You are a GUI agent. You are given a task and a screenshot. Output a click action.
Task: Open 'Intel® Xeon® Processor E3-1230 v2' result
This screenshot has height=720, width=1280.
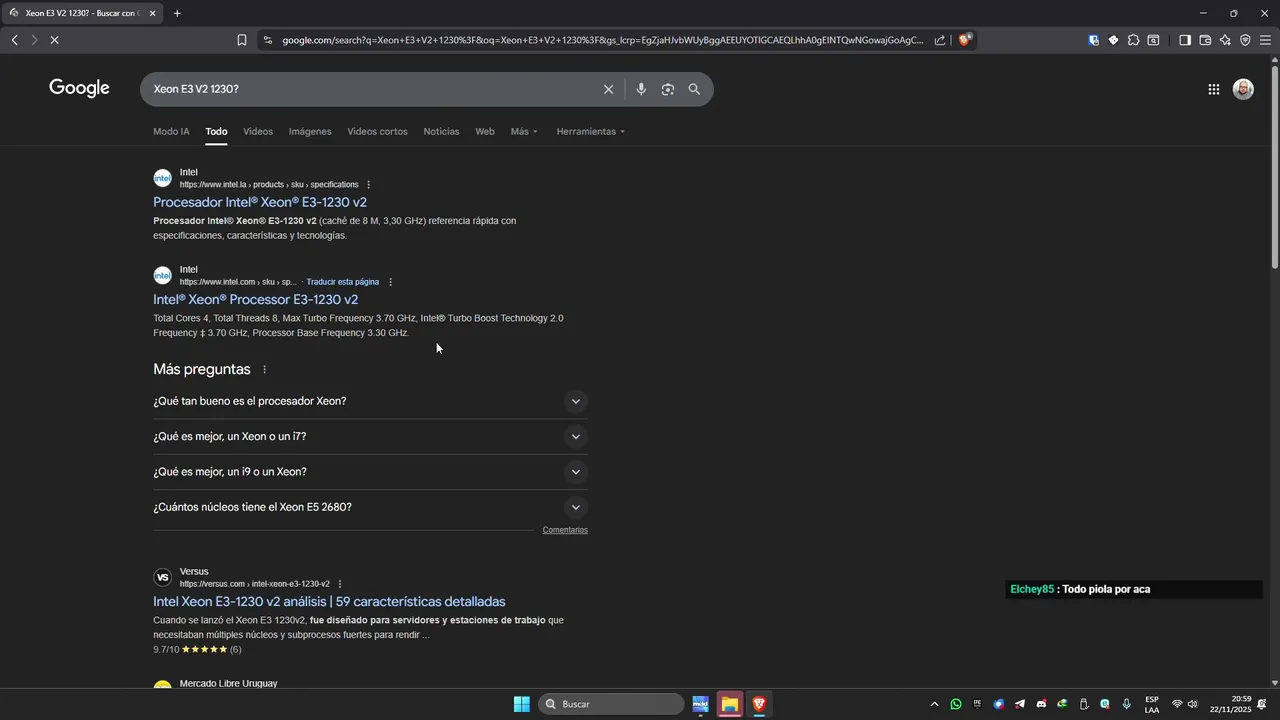pyautogui.click(x=255, y=299)
